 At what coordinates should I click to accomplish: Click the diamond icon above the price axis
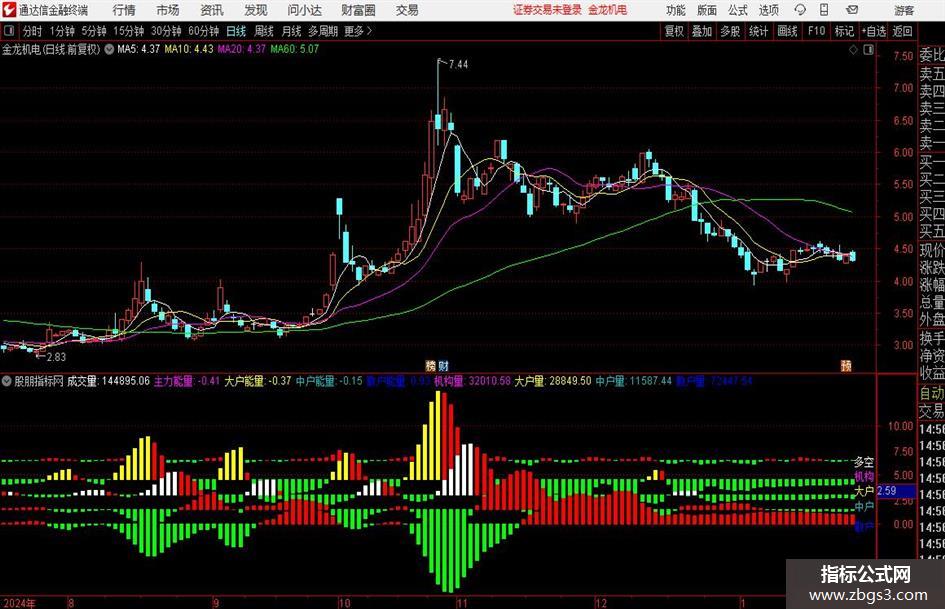coord(853,50)
